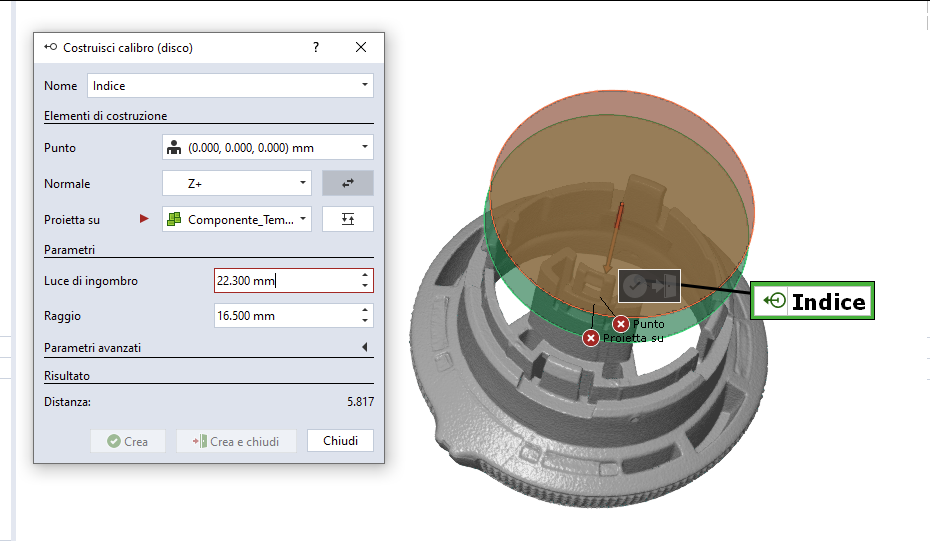Decrease the Raggio value with down arrow
The width and height of the screenshot is (930, 541).
click(x=365, y=321)
